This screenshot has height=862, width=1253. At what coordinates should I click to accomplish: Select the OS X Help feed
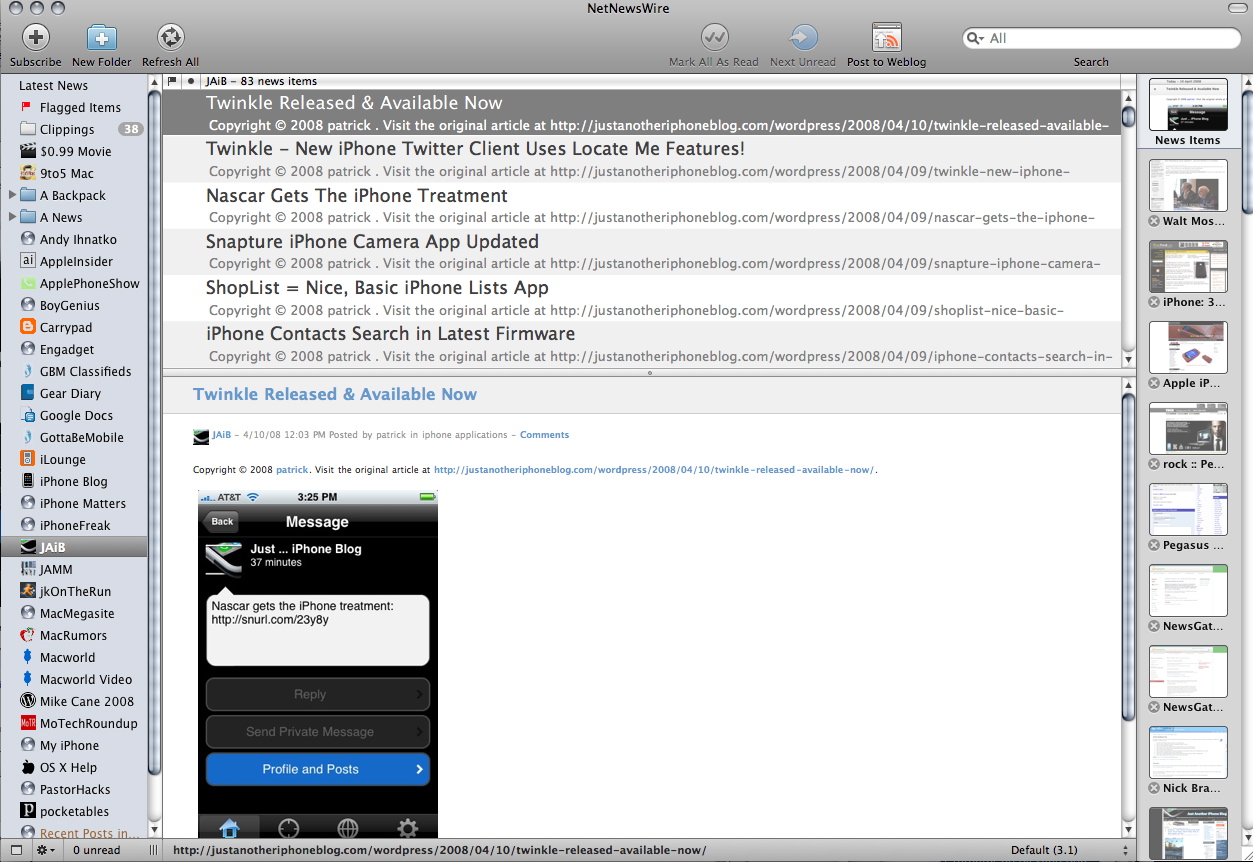(x=68, y=767)
